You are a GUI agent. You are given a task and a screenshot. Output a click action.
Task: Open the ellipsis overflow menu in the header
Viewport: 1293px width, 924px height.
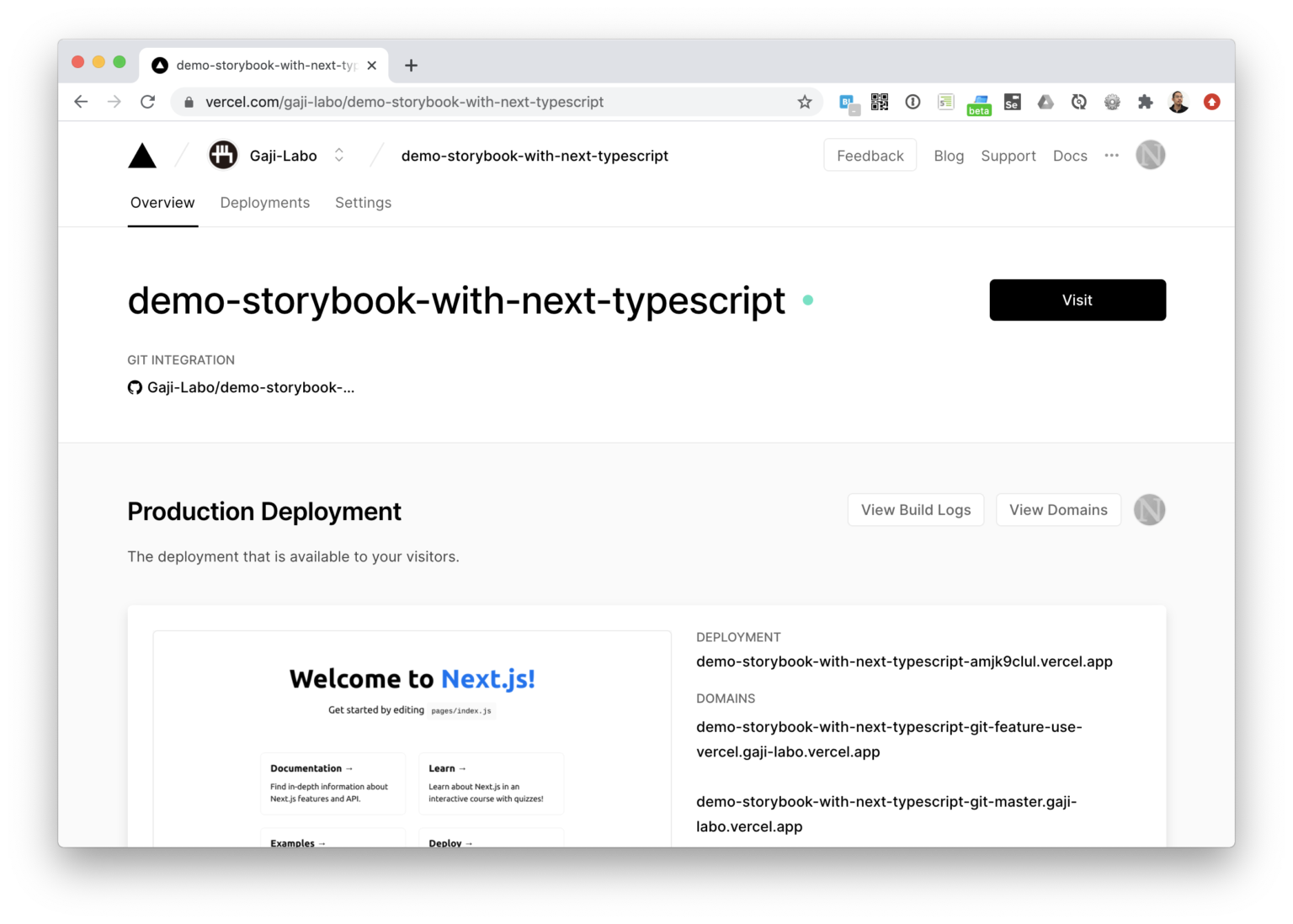[1112, 155]
